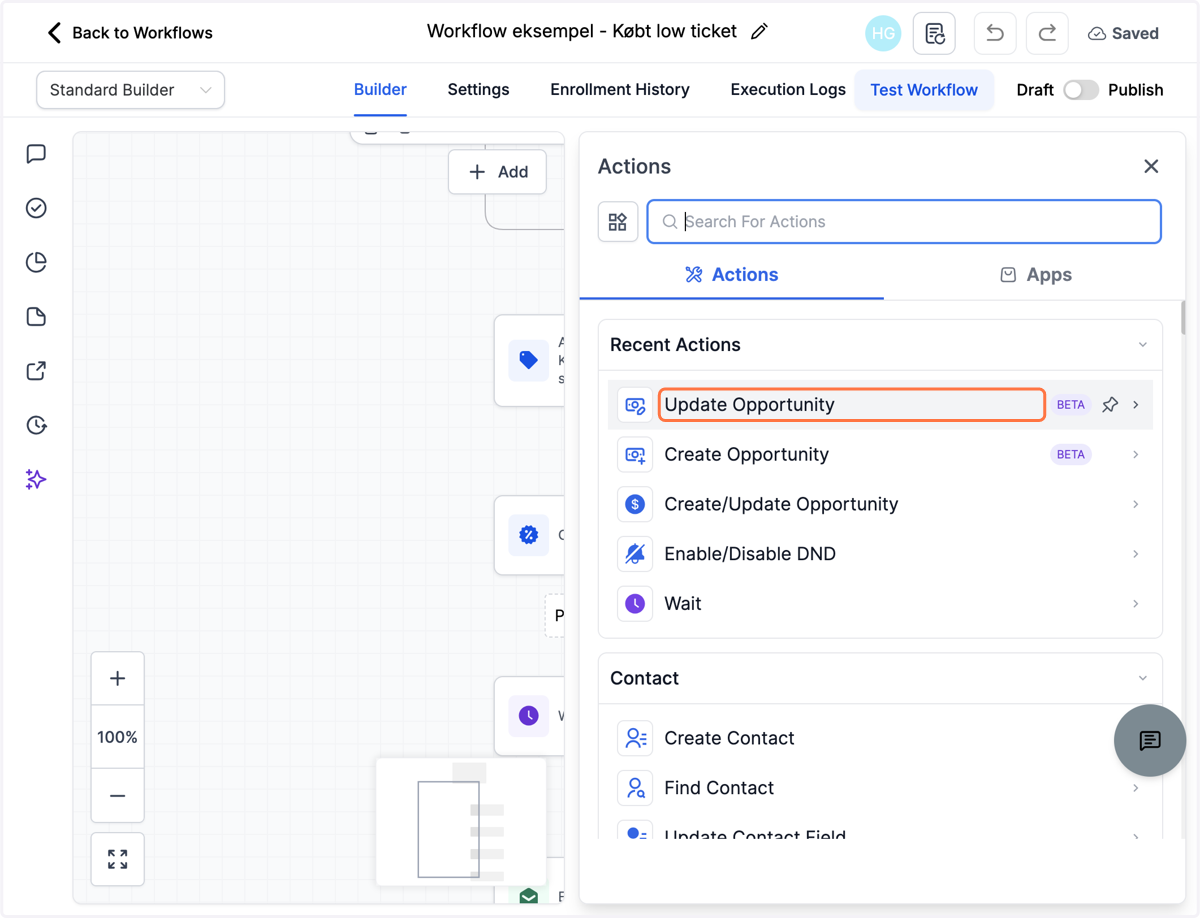Choose the Enable/Disable DND action

click(x=750, y=554)
